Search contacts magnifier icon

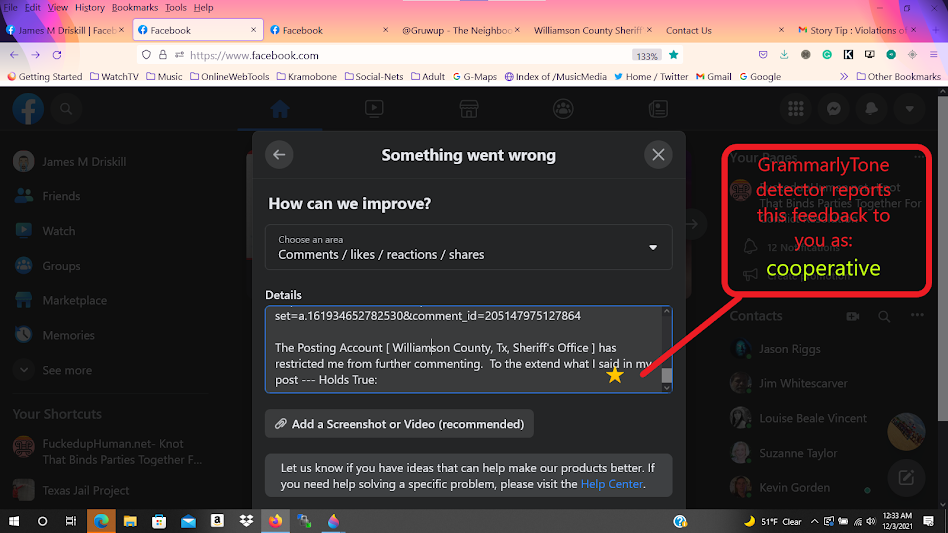(x=884, y=316)
